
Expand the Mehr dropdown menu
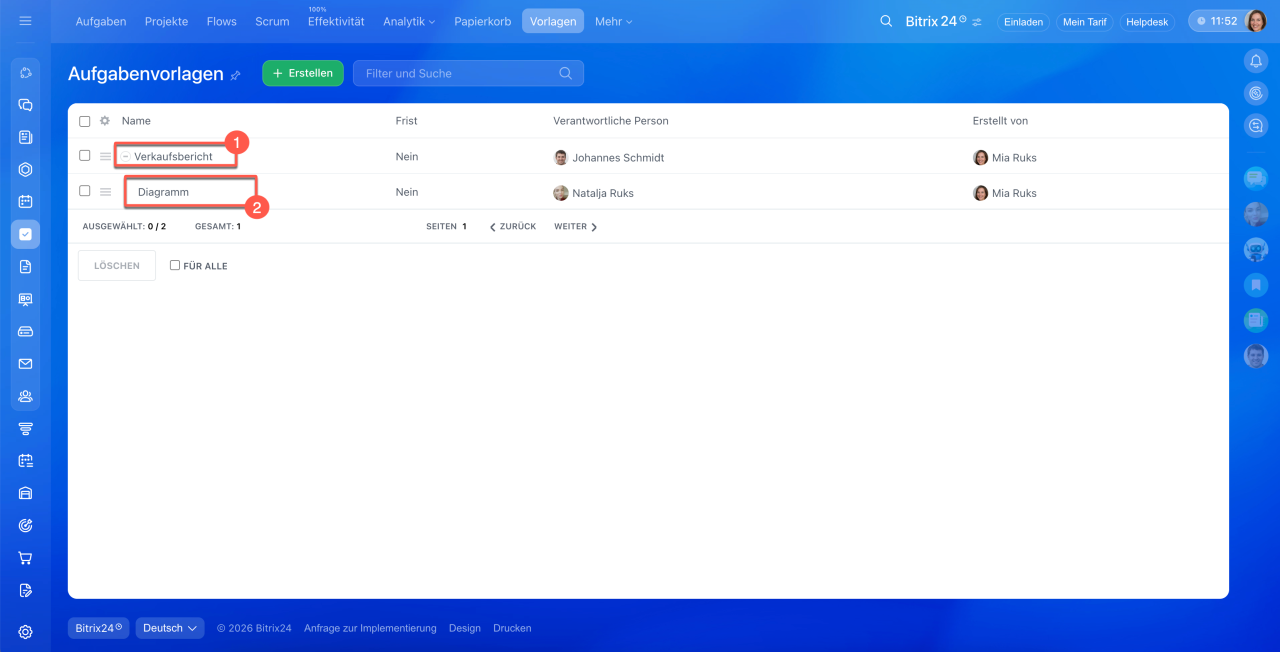pyautogui.click(x=613, y=21)
